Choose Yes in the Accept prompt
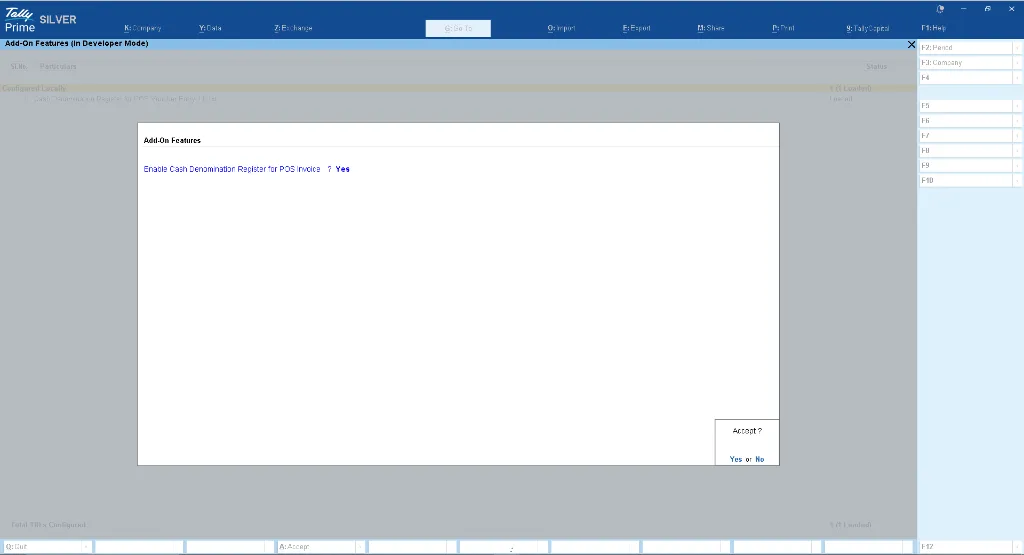 [736, 459]
